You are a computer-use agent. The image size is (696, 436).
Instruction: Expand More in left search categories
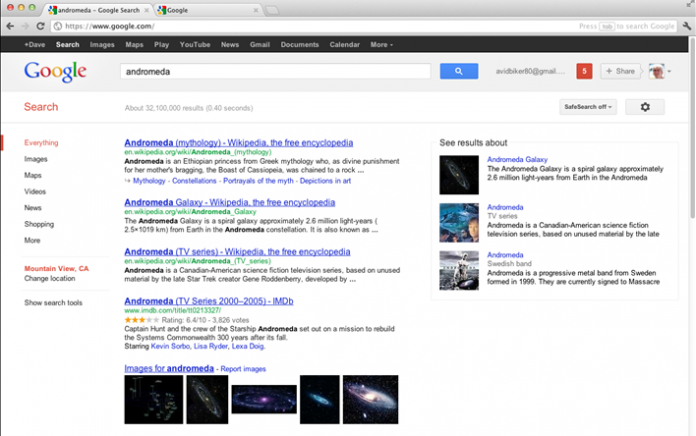[x=32, y=240]
